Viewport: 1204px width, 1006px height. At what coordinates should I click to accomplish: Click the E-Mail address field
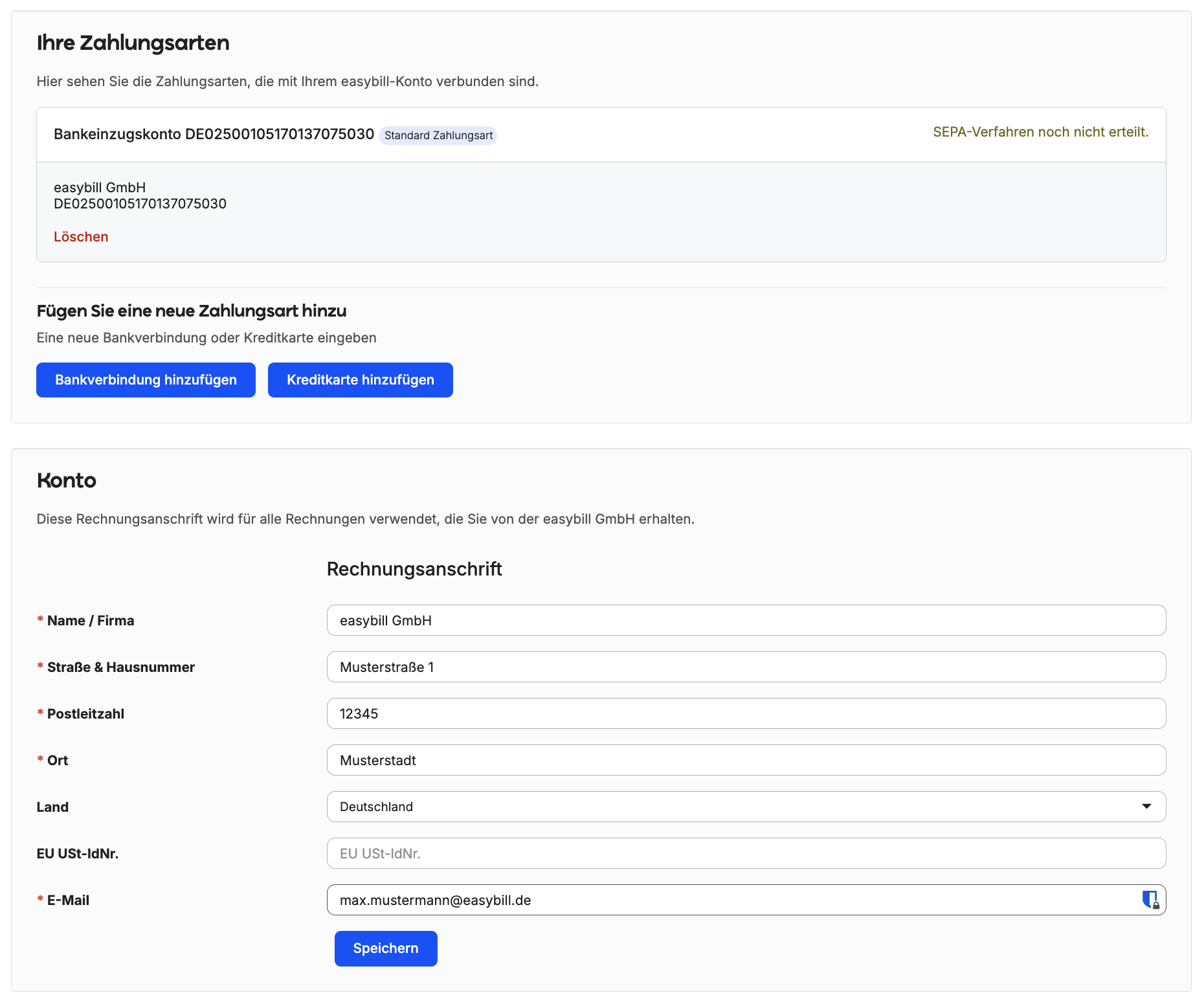746,900
